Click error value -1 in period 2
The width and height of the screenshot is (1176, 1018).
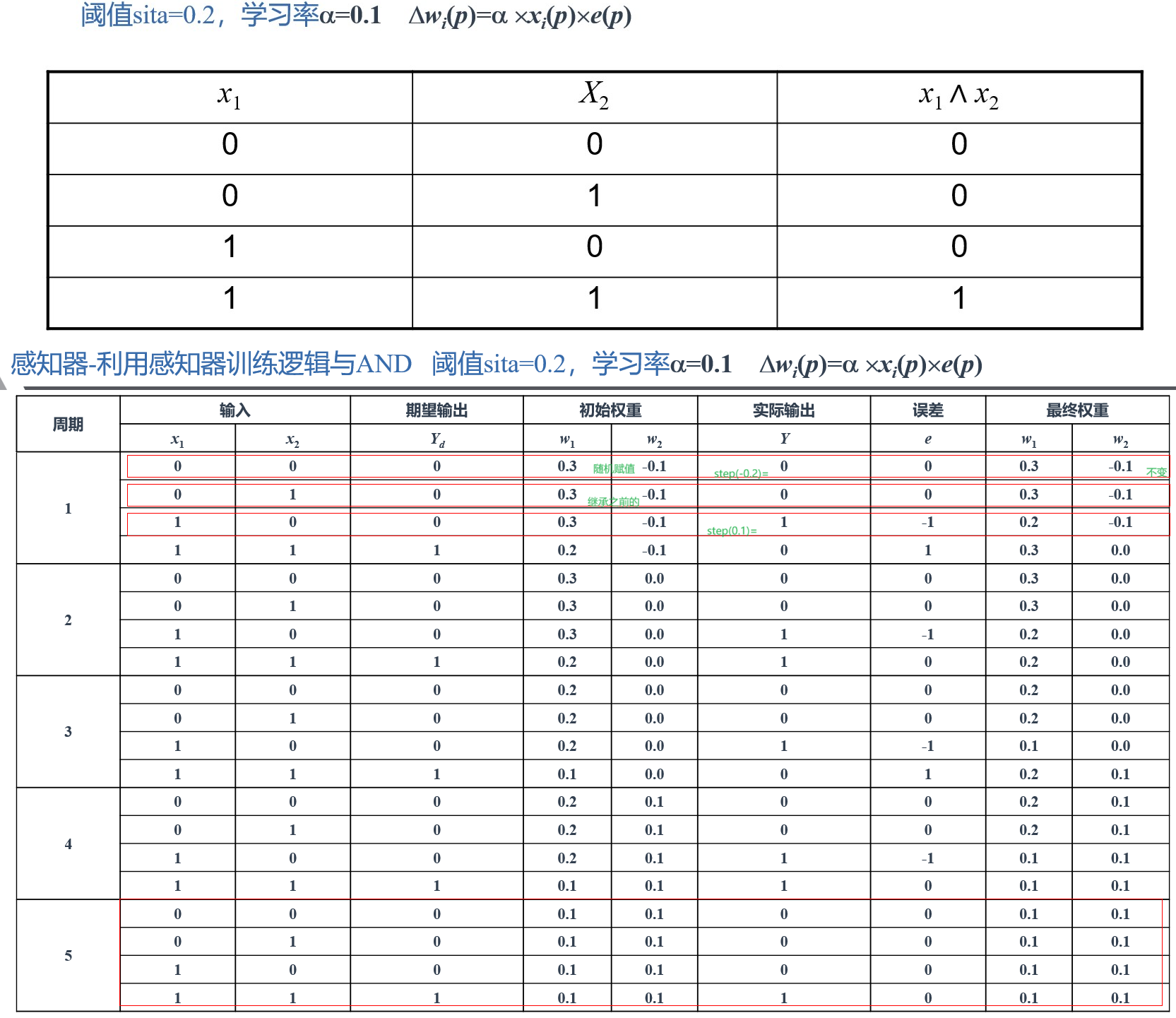click(x=928, y=634)
